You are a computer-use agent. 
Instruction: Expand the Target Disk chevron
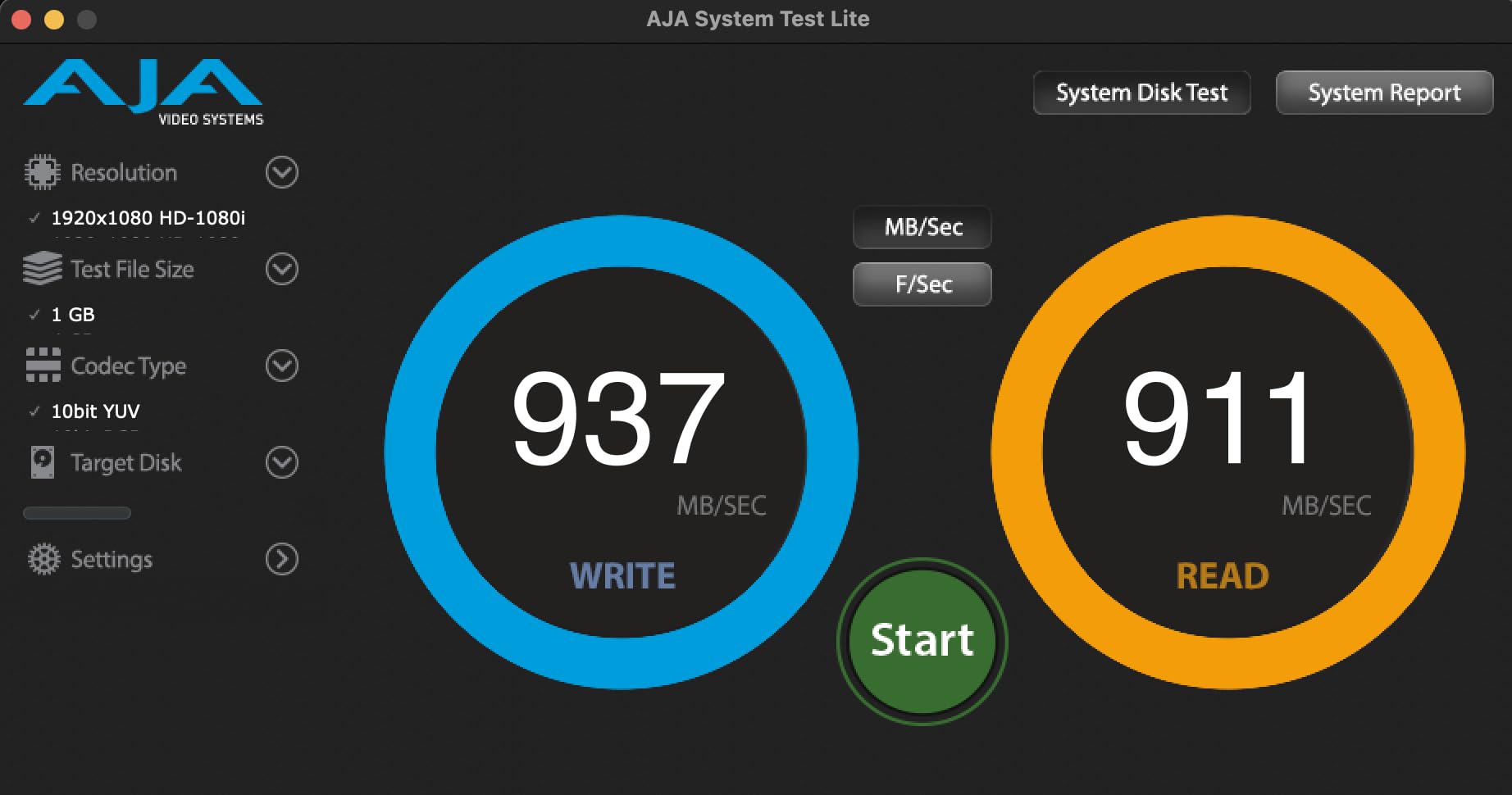281,462
